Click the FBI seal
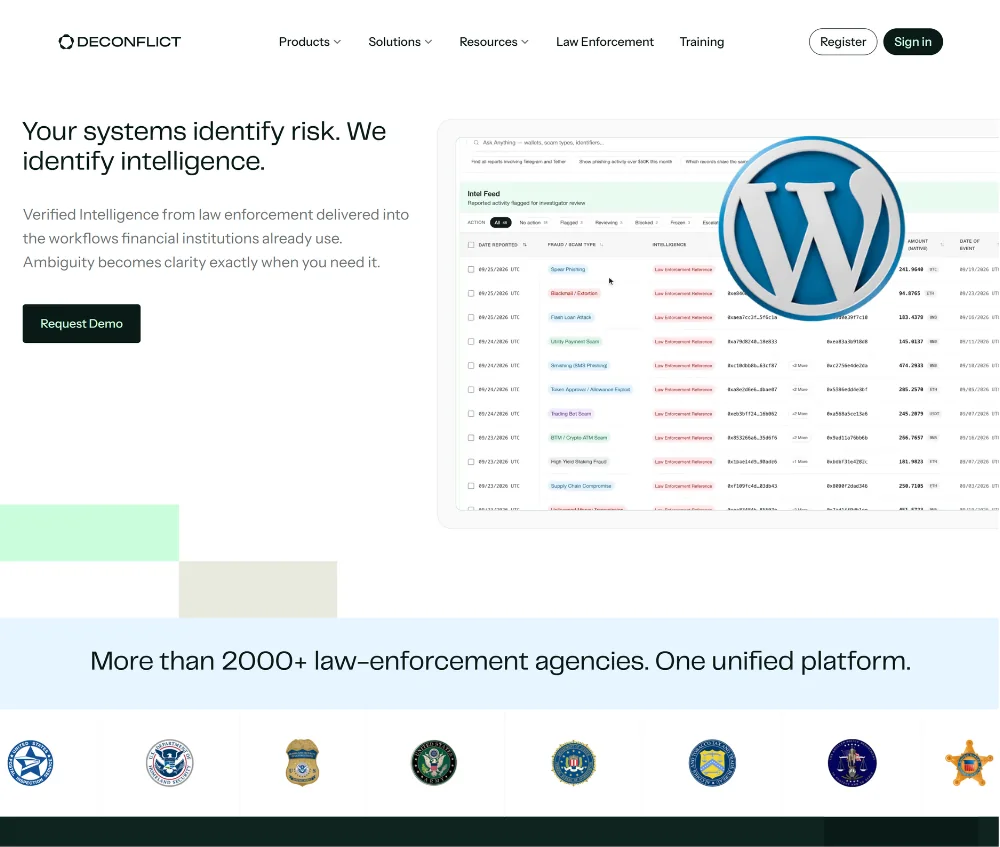Screen dimensions: 1000x847 [573, 763]
